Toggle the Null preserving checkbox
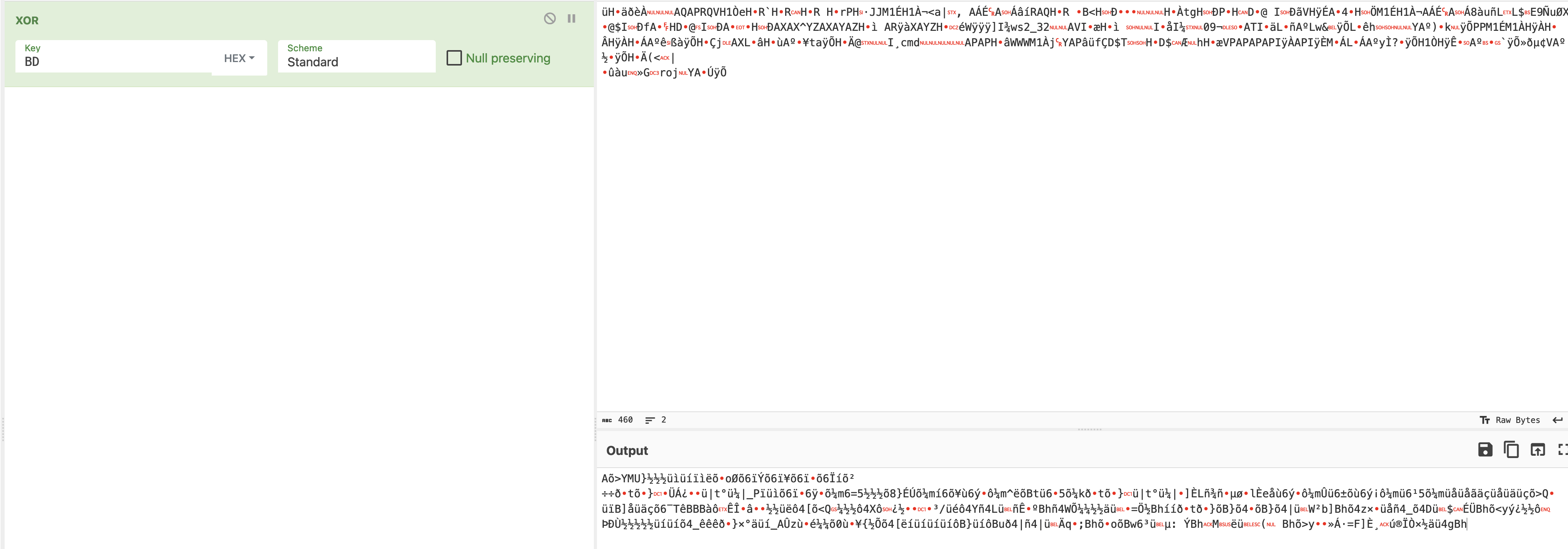This screenshot has width=1568, height=549. coord(454,58)
